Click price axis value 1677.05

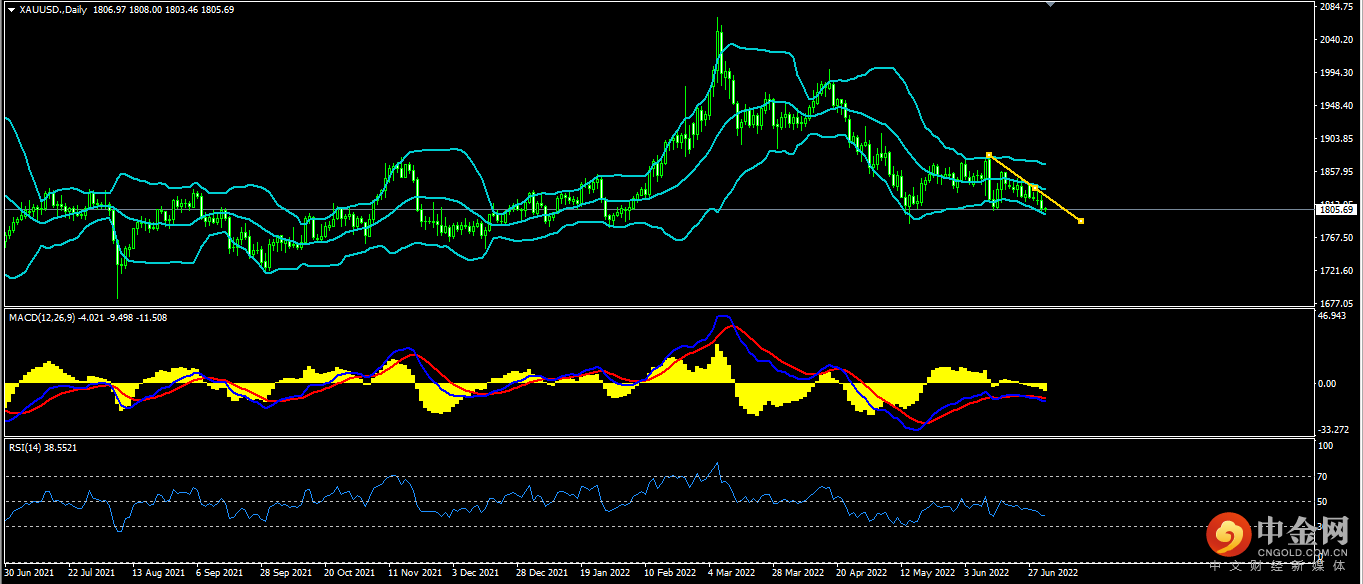pos(1336,303)
